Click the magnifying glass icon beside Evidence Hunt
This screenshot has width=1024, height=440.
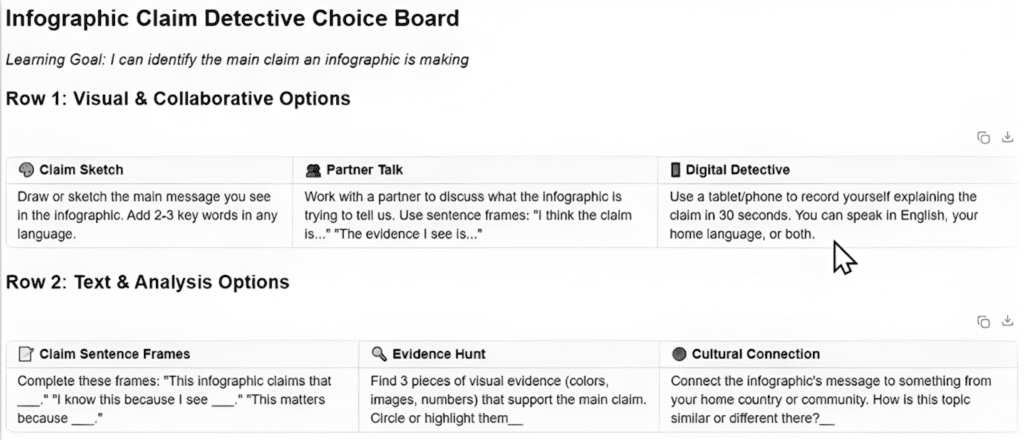click(379, 354)
